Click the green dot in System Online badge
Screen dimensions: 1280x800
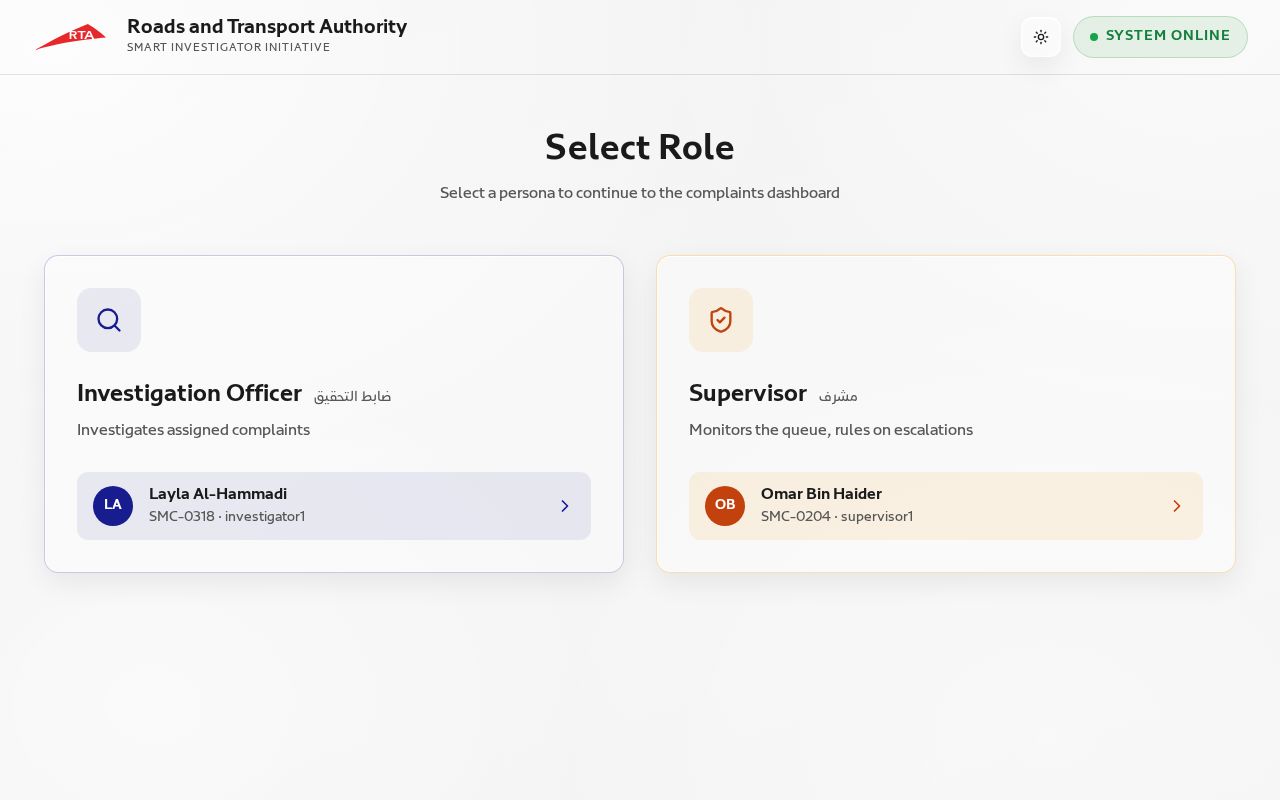click(x=1094, y=37)
